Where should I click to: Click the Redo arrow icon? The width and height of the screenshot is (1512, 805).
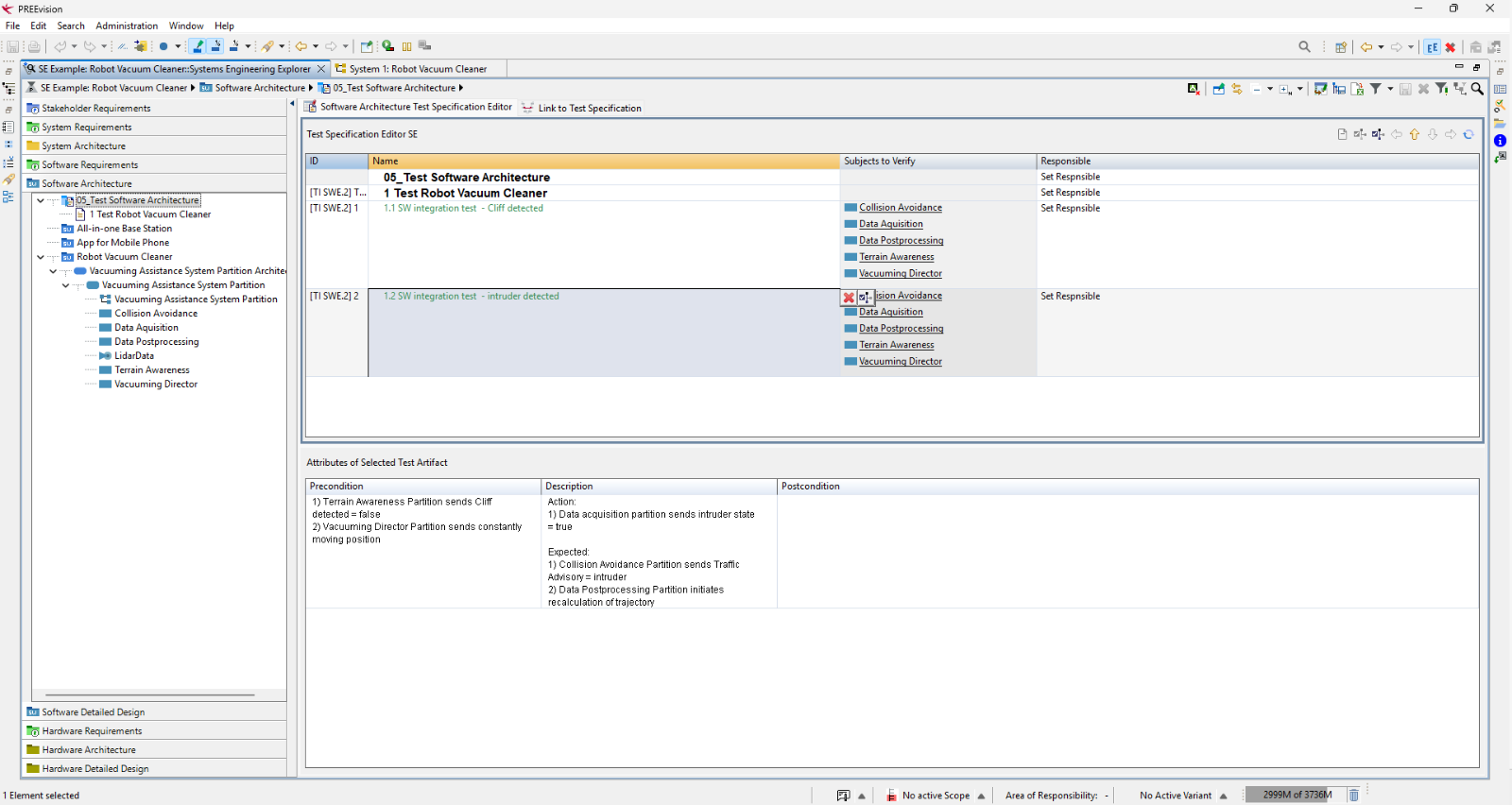pyautogui.click(x=90, y=46)
